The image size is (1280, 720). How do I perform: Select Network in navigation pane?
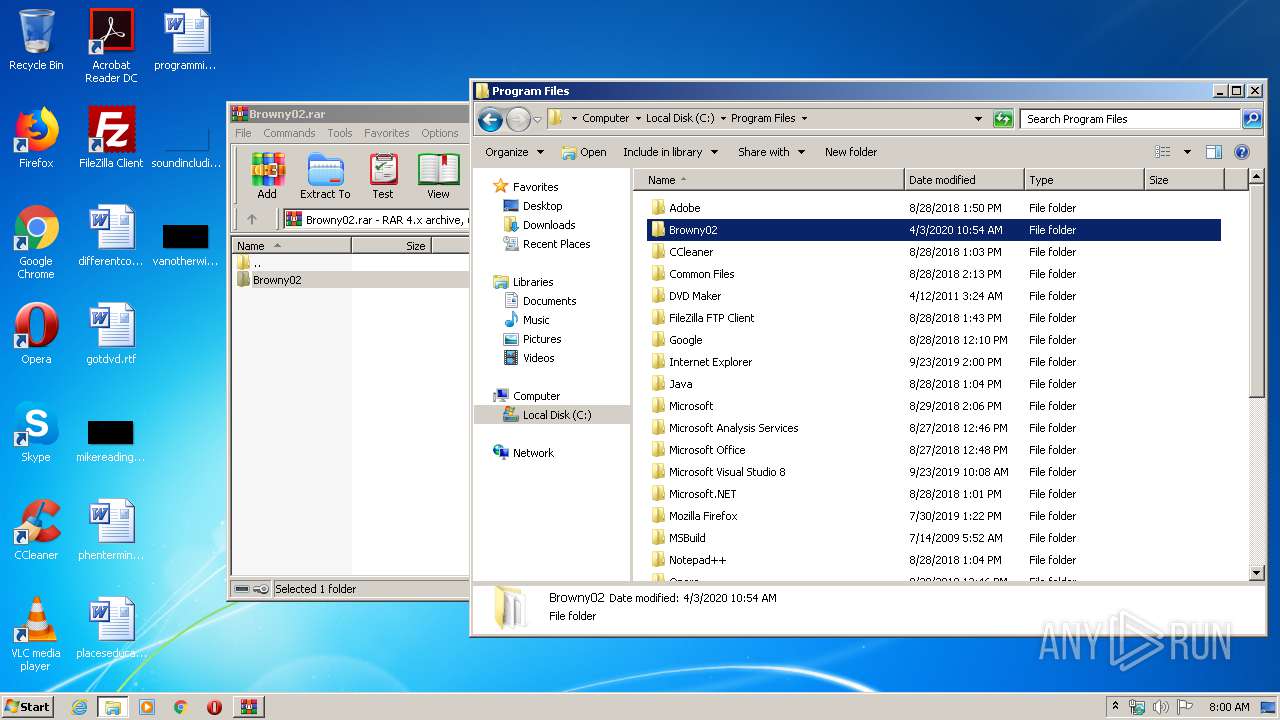(533, 453)
